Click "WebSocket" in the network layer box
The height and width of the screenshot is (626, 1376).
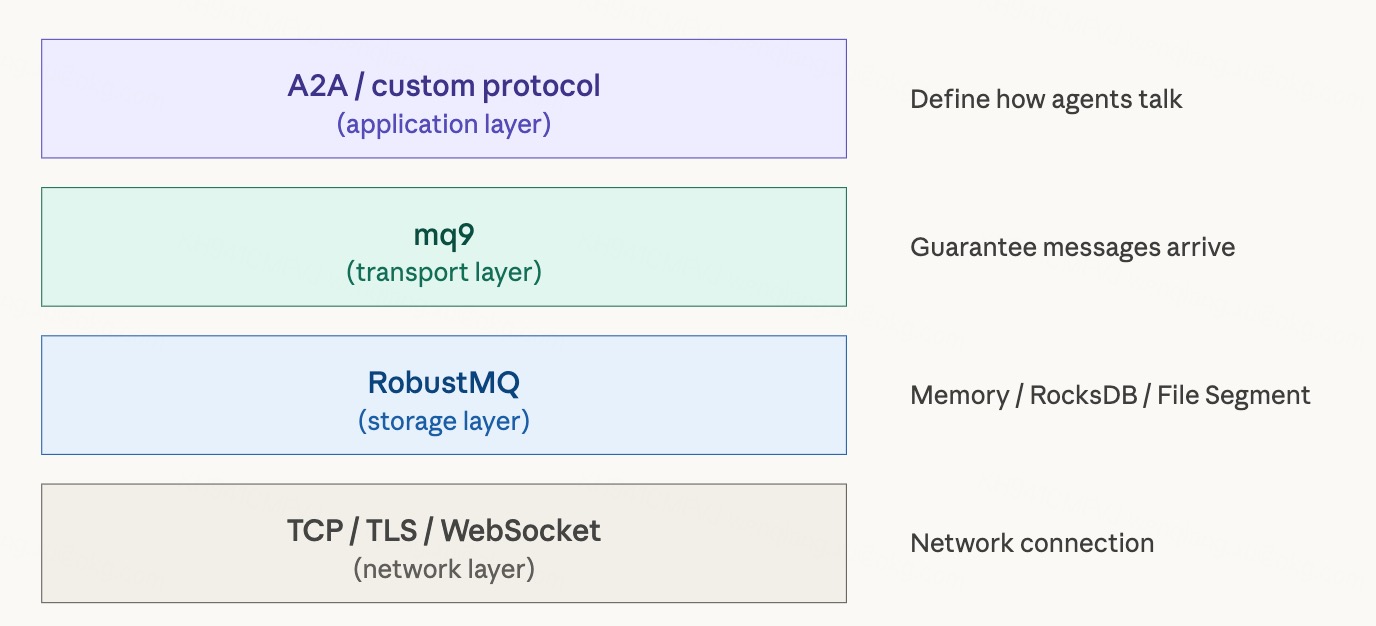(521, 530)
